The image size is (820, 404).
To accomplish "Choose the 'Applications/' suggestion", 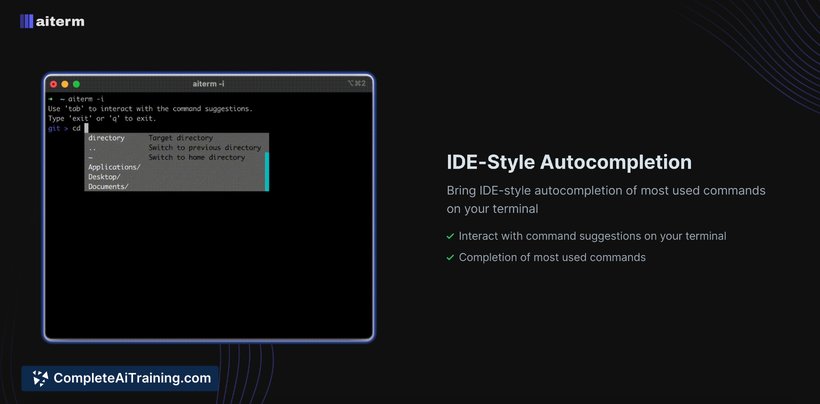I will tap(177, 167).
